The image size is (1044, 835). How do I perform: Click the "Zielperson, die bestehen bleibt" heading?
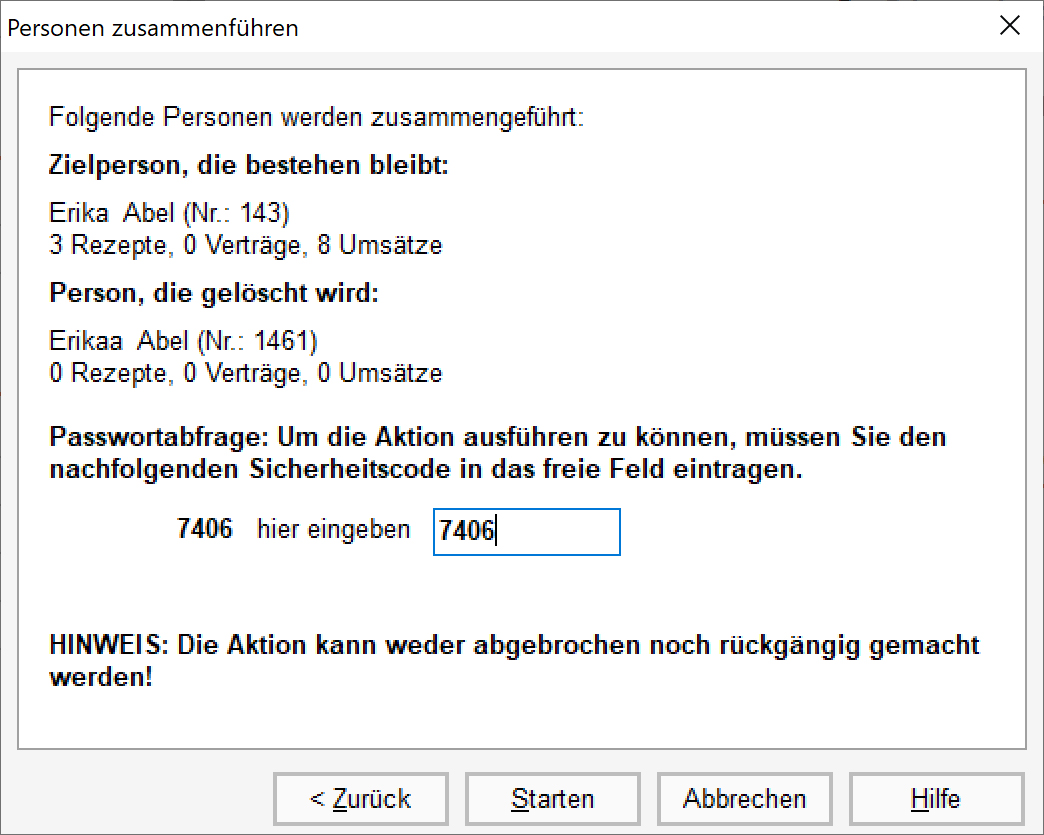(x=249, y=165)
